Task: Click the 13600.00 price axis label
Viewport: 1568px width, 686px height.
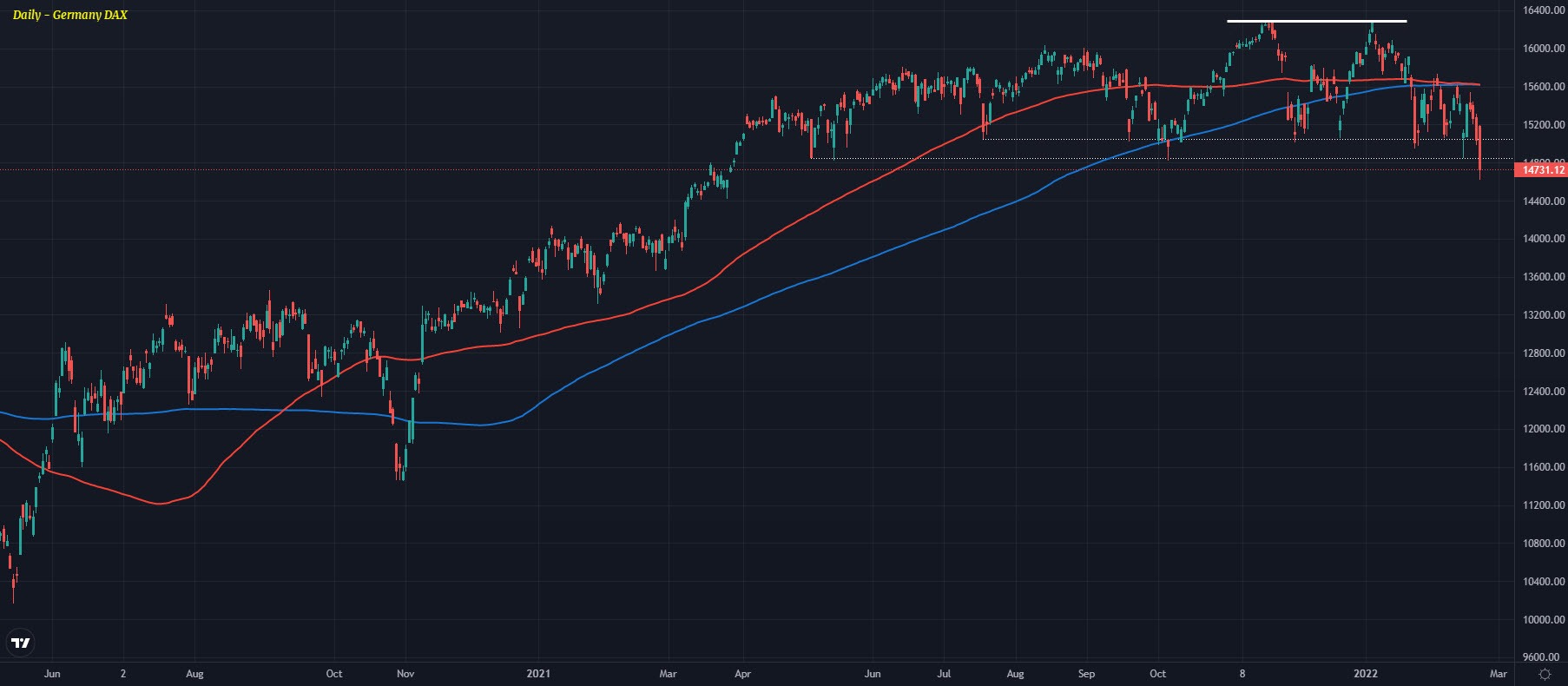Action: [x=1544, y=277]
